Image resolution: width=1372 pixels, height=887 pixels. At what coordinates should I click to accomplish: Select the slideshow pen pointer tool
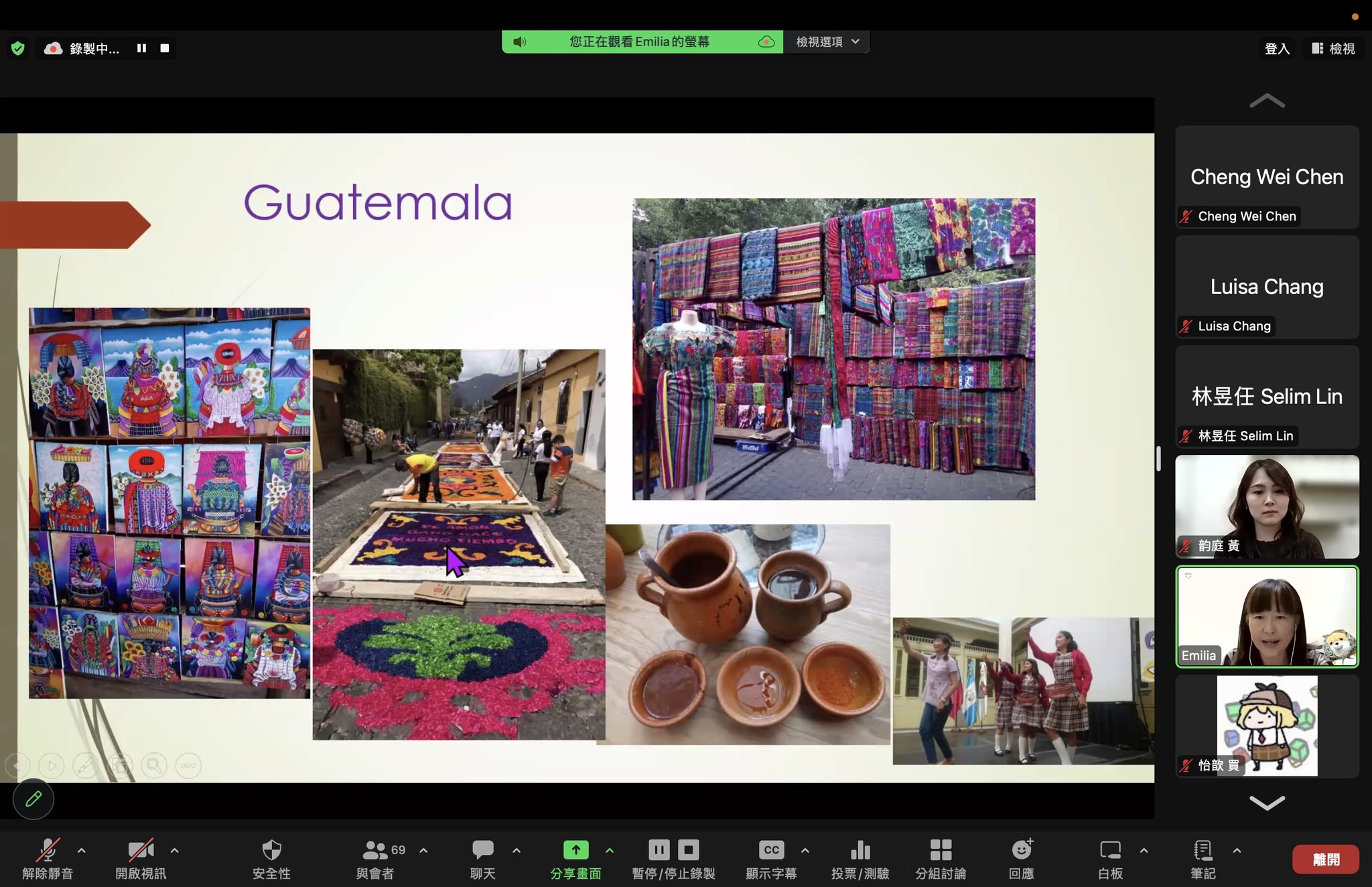[86, 765]
